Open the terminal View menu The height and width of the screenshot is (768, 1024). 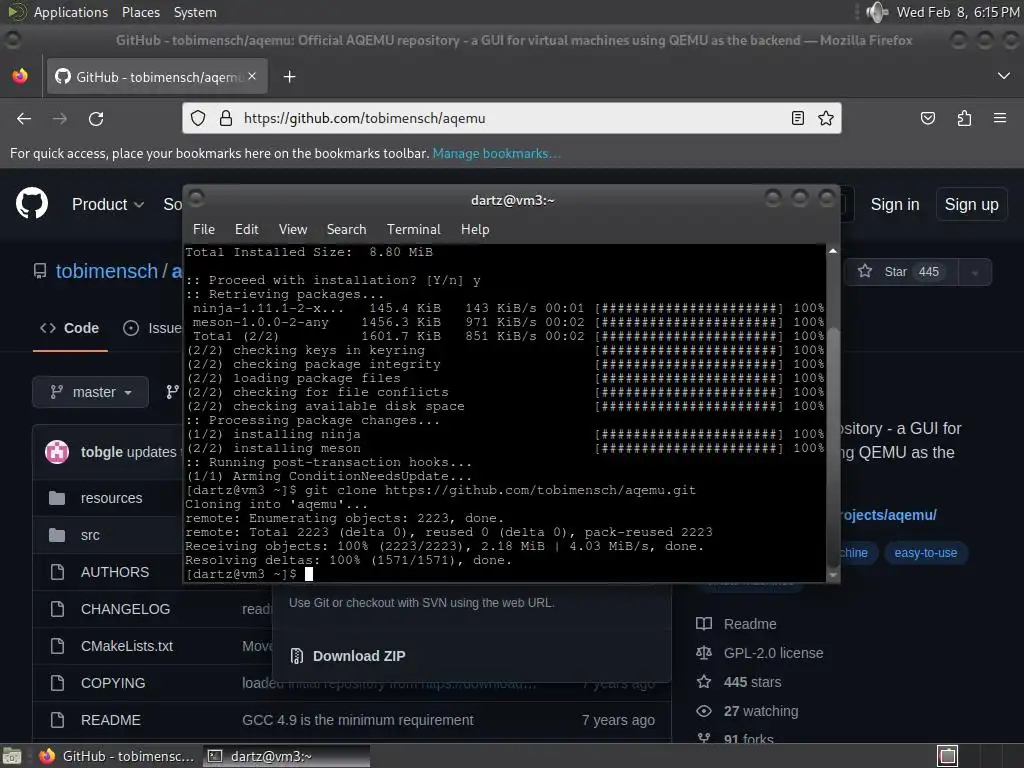tap(293, 229)
